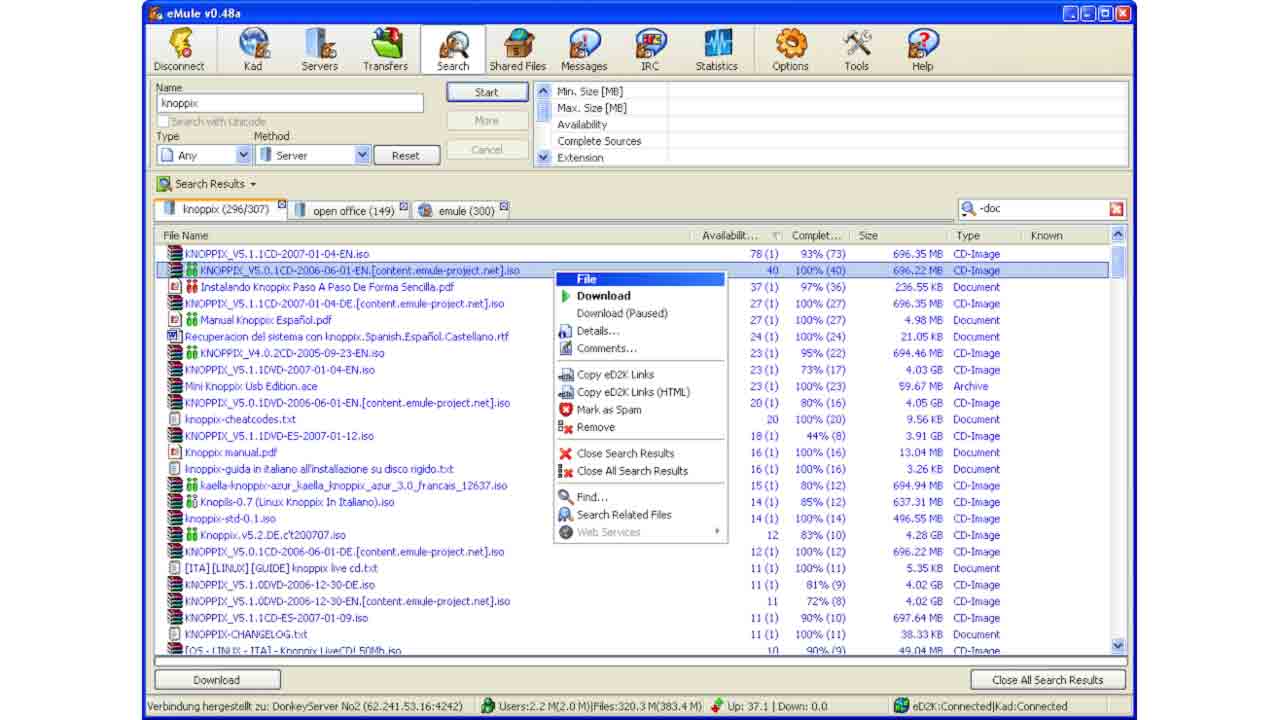Screen dimensions: 1280x720
Task: Open the Kad network panel
Action: tap(252, 48)
